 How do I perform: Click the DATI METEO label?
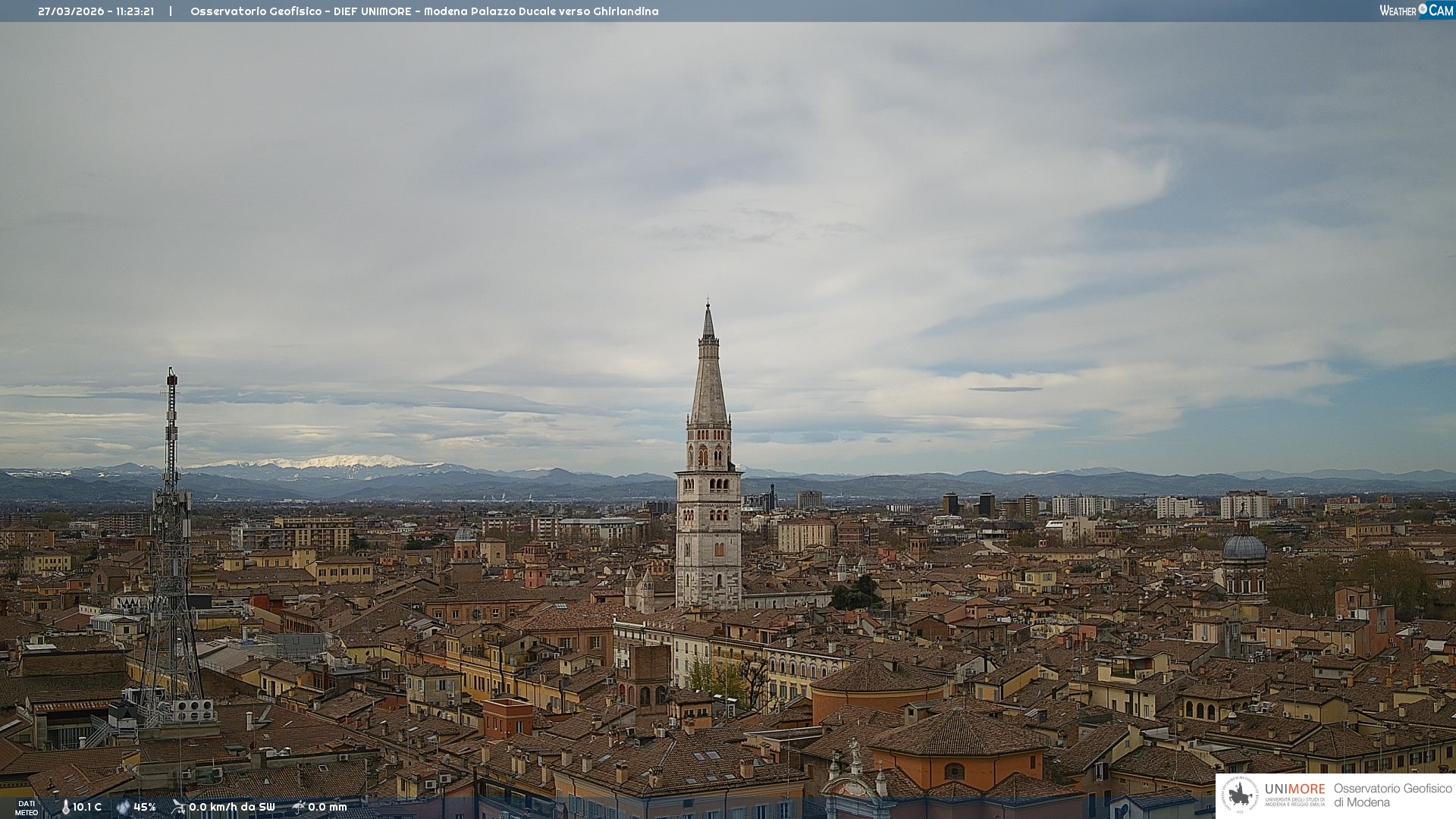27,808
